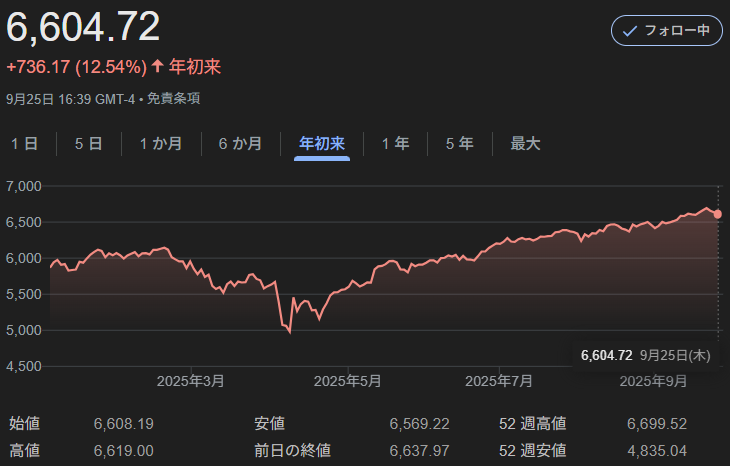
Task: Switch chart to 1か月 range
Action: 160,144
